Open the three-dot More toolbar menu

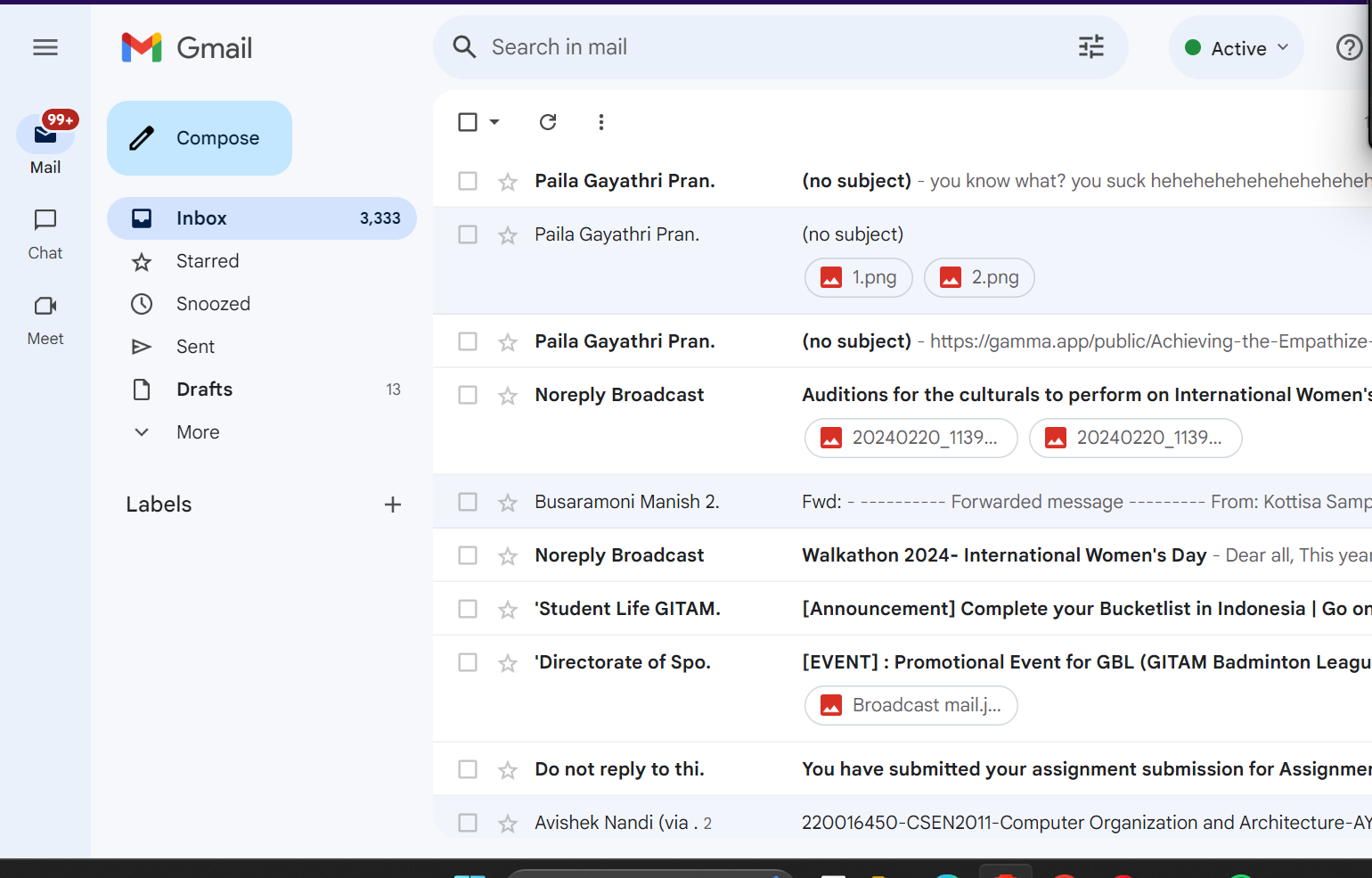[x=601, y=122]
